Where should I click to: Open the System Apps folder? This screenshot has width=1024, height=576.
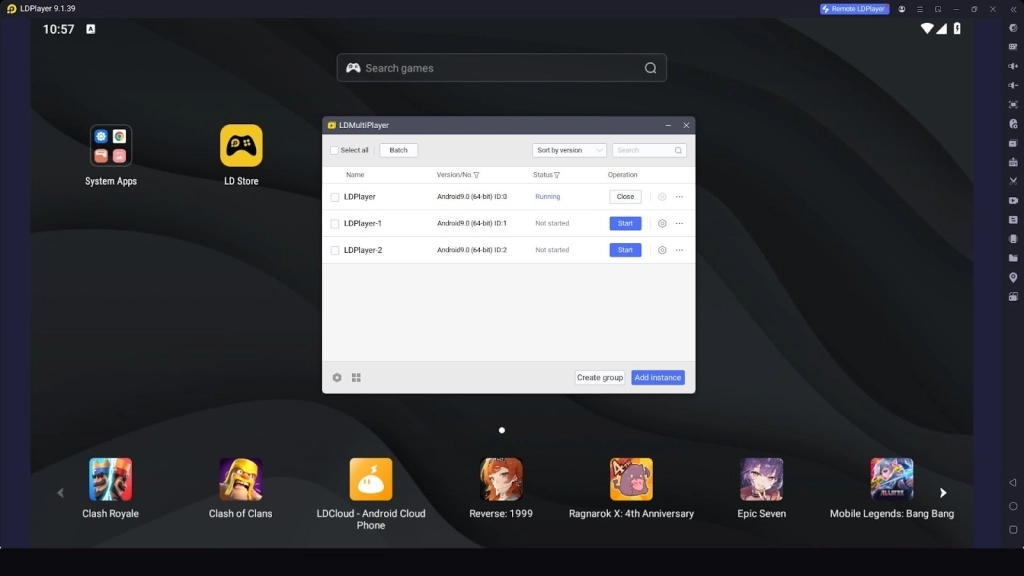click(x=111, y=146)
